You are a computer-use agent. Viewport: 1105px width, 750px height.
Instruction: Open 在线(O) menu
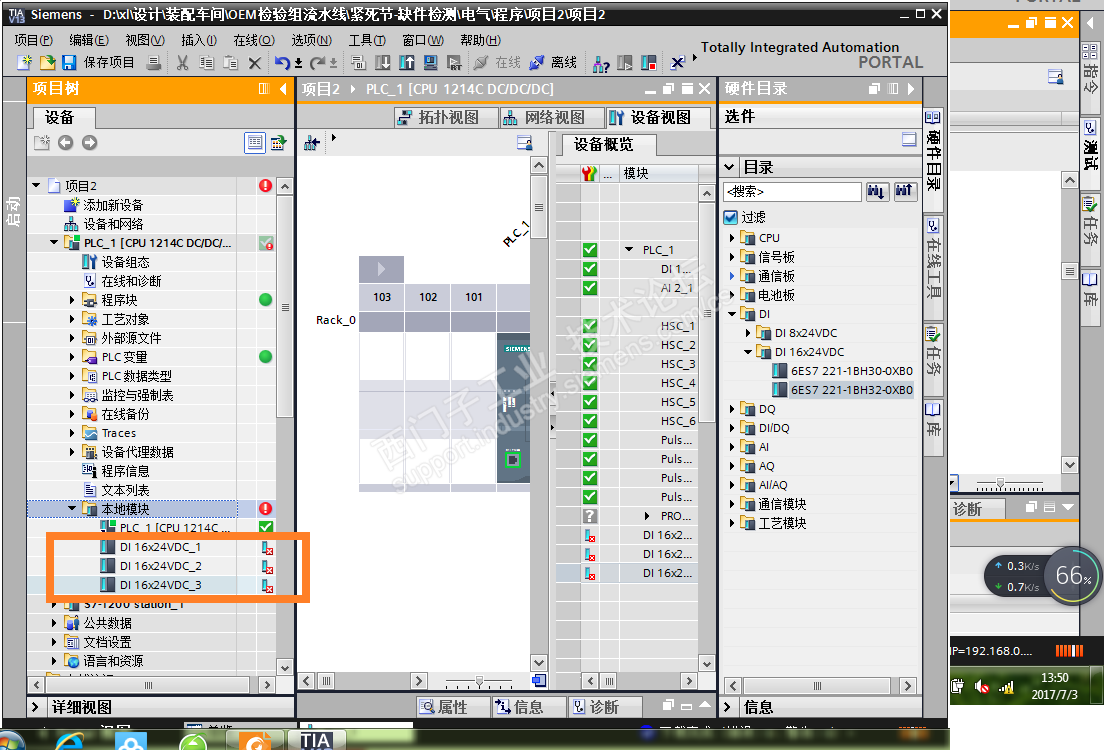coord(254,40)
